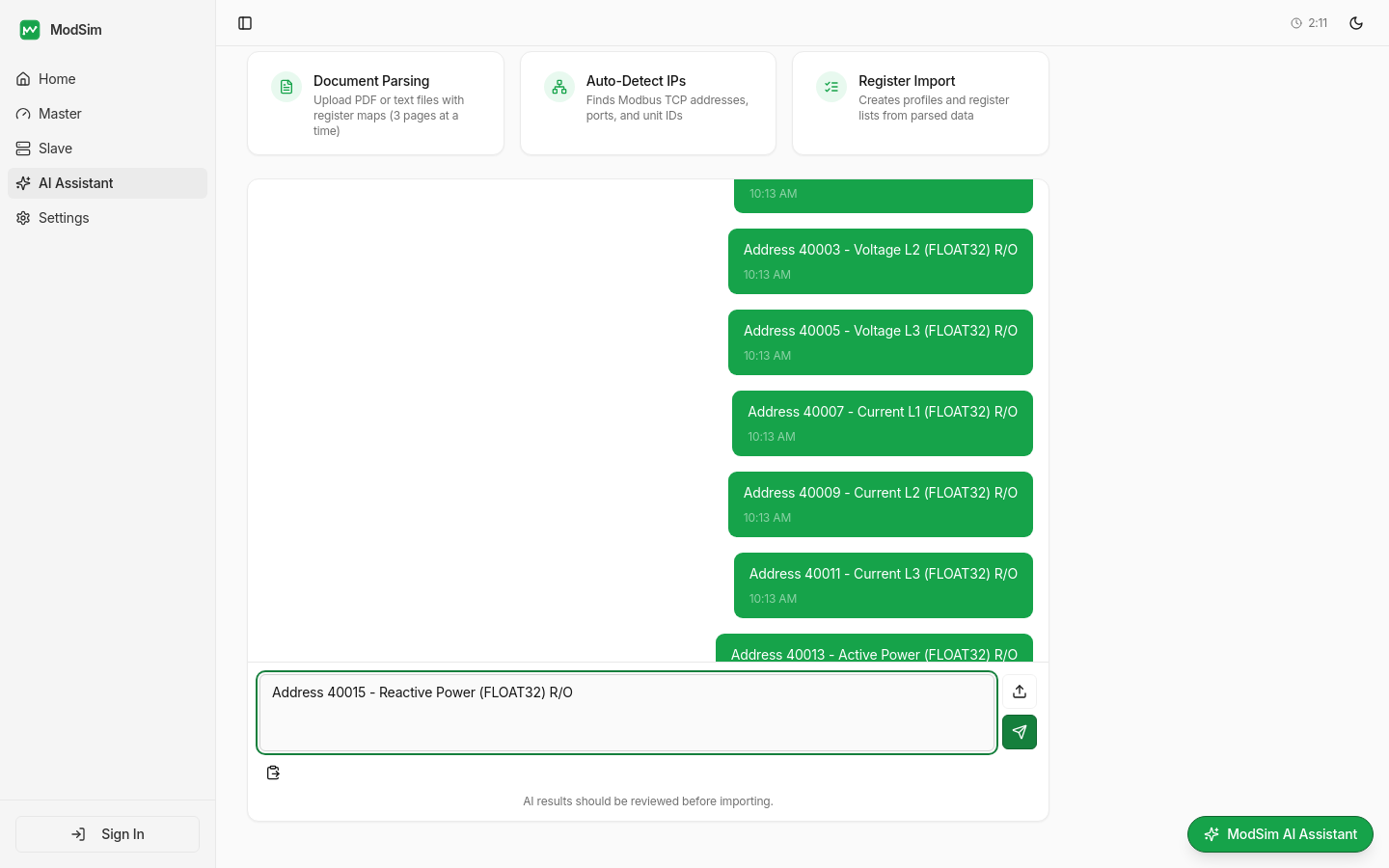The image size is (1389, 868).
Task: Click the 2:11 timer text
Action: 1318,23
